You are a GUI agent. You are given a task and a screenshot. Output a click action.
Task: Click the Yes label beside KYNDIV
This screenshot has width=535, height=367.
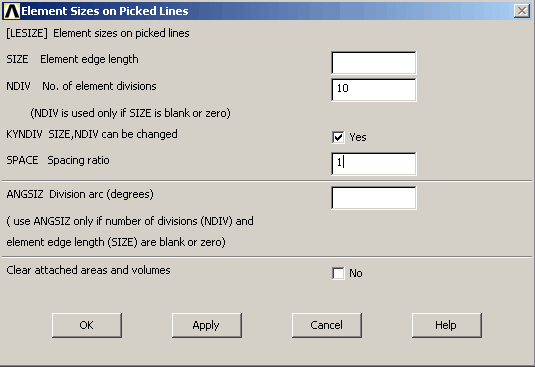(x=358, y=137)
